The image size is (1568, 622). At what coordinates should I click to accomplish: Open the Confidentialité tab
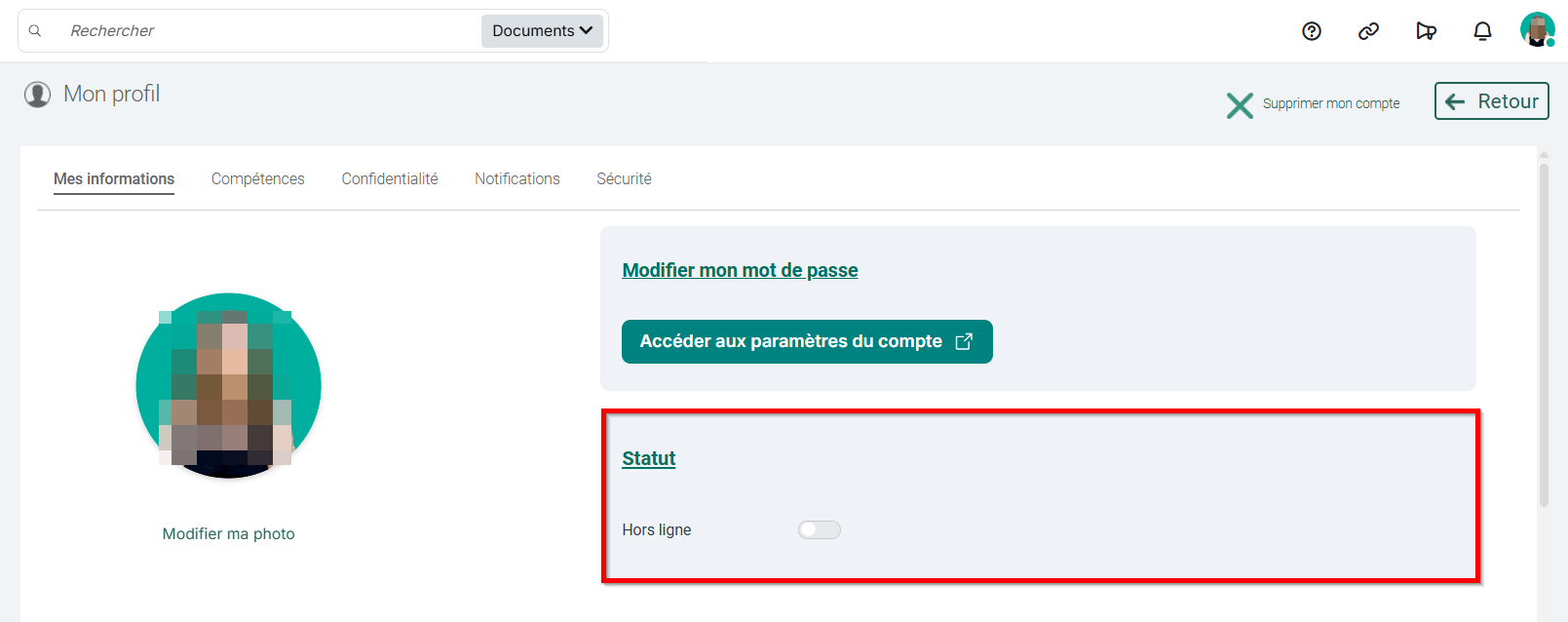[390, 179]
